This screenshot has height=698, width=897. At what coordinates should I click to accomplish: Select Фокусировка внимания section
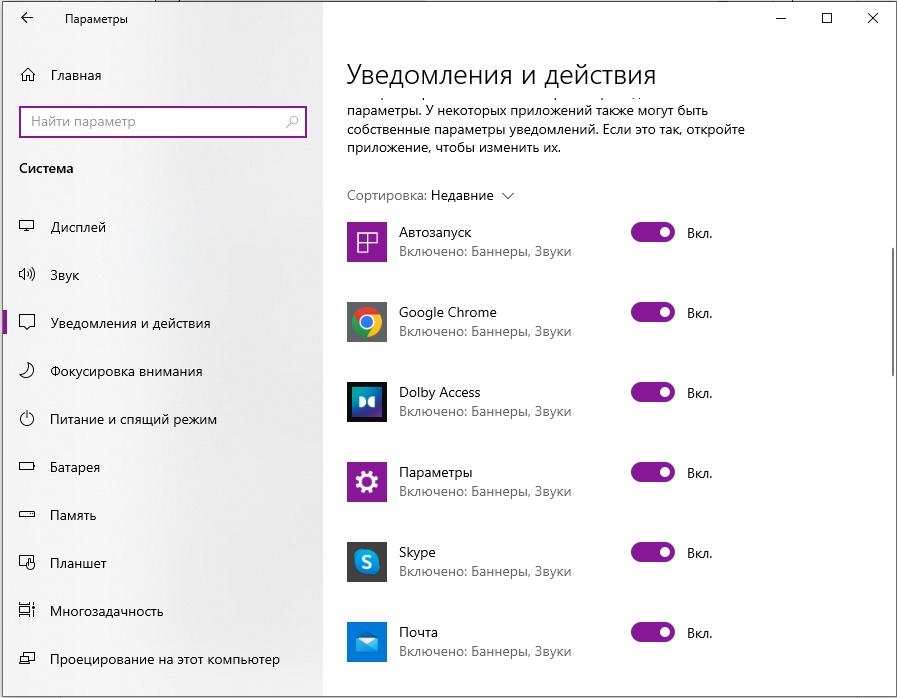click(x=162, y=371)
